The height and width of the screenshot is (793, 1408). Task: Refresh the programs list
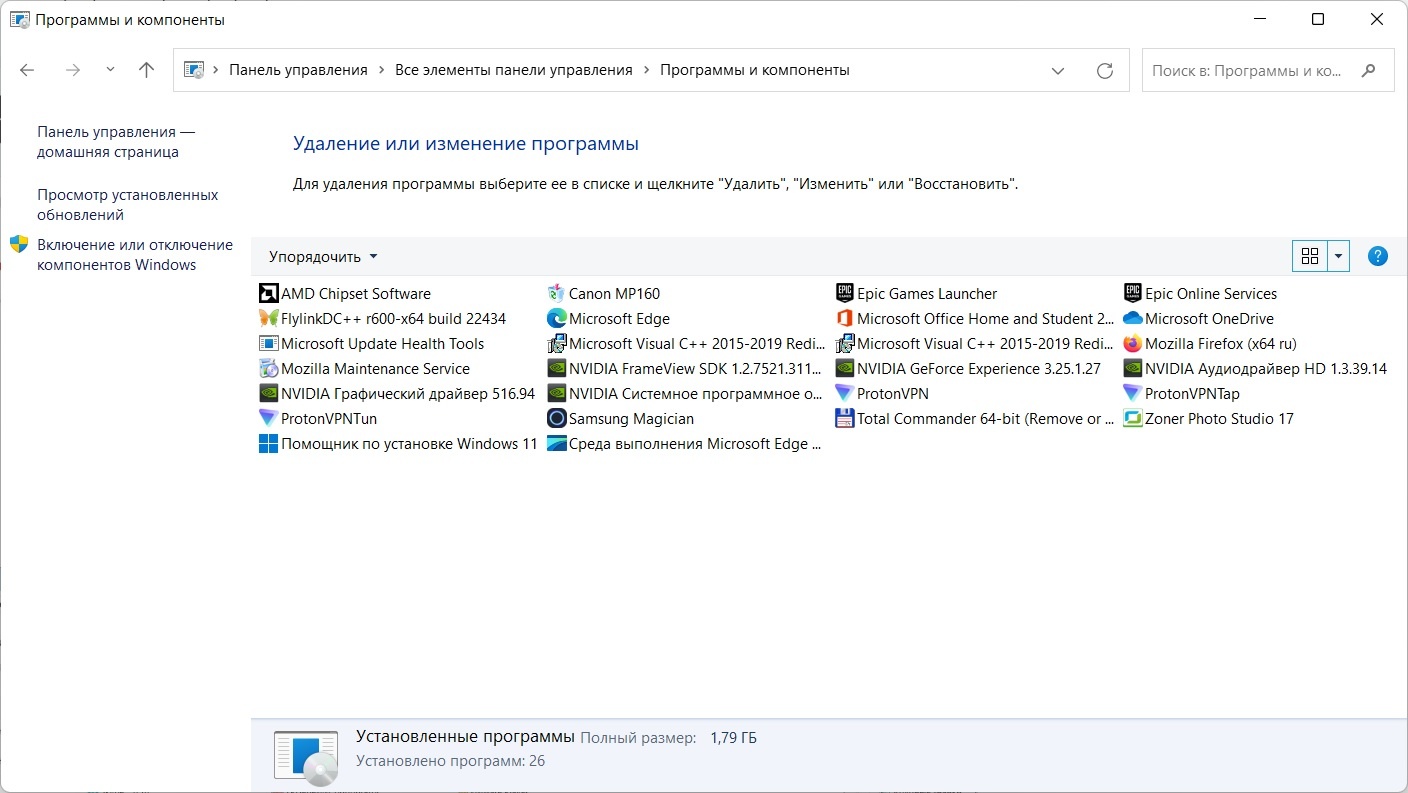click(1104, 70)
